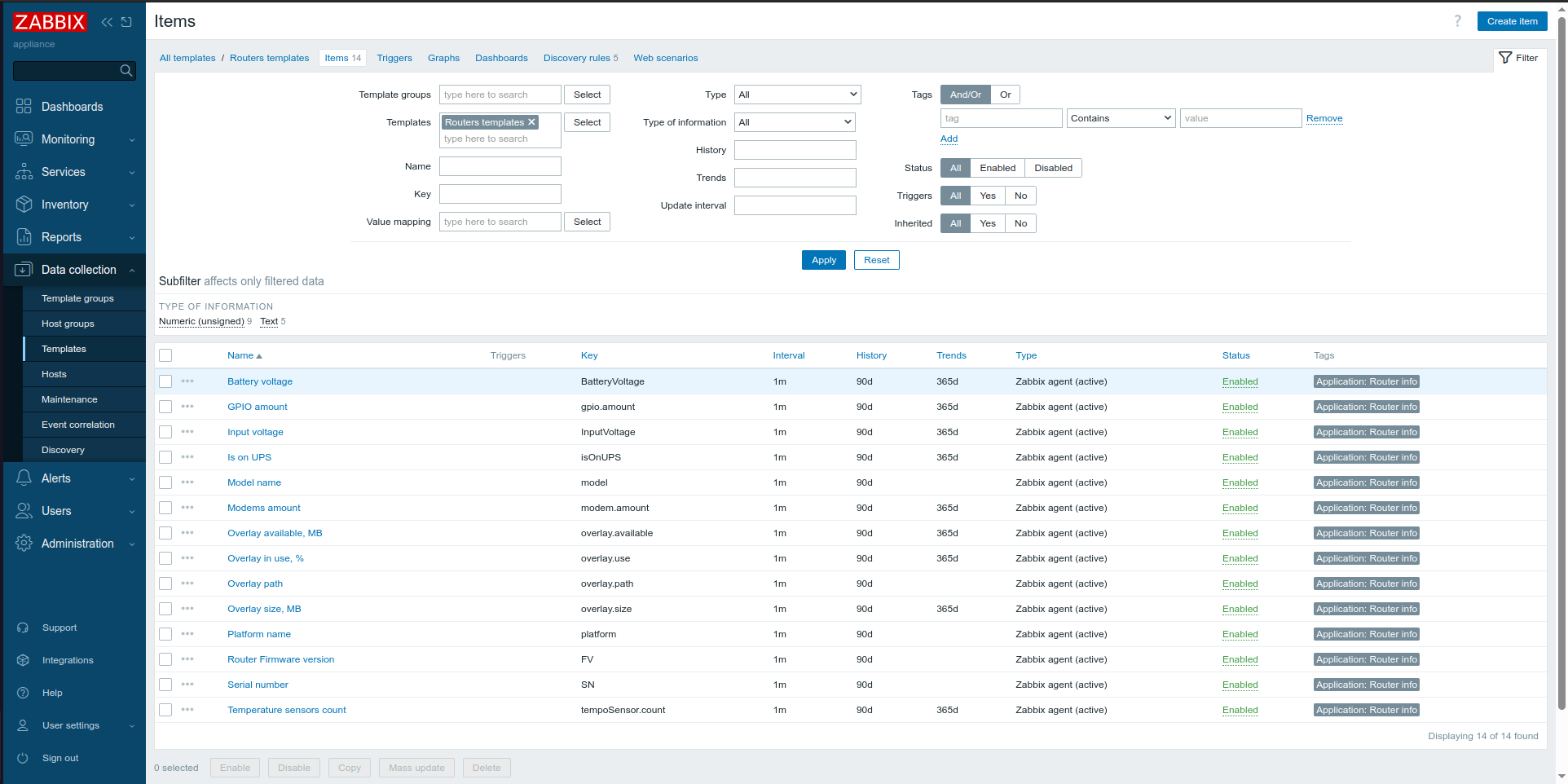Screen dimensions: 1568x784
Task: Switch to the Triggers tab
Action: [394, 58]
